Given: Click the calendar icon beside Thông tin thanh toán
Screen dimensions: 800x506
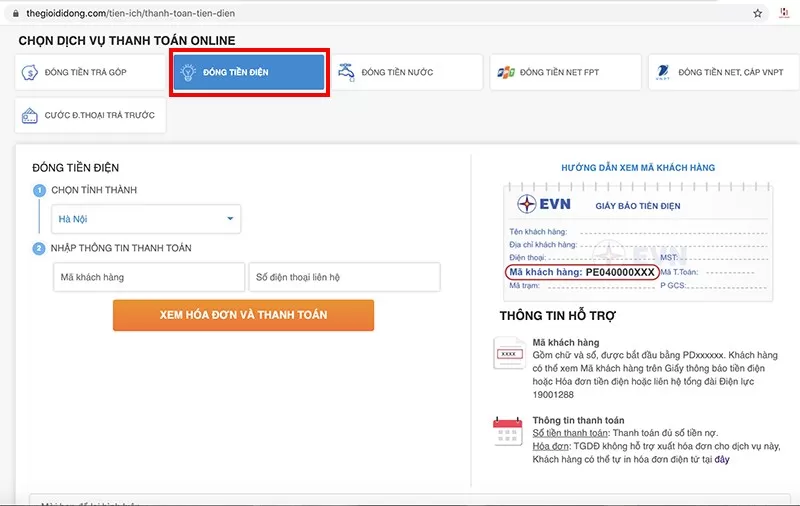Looking at the screenshot, I should [x=508, y=431].
